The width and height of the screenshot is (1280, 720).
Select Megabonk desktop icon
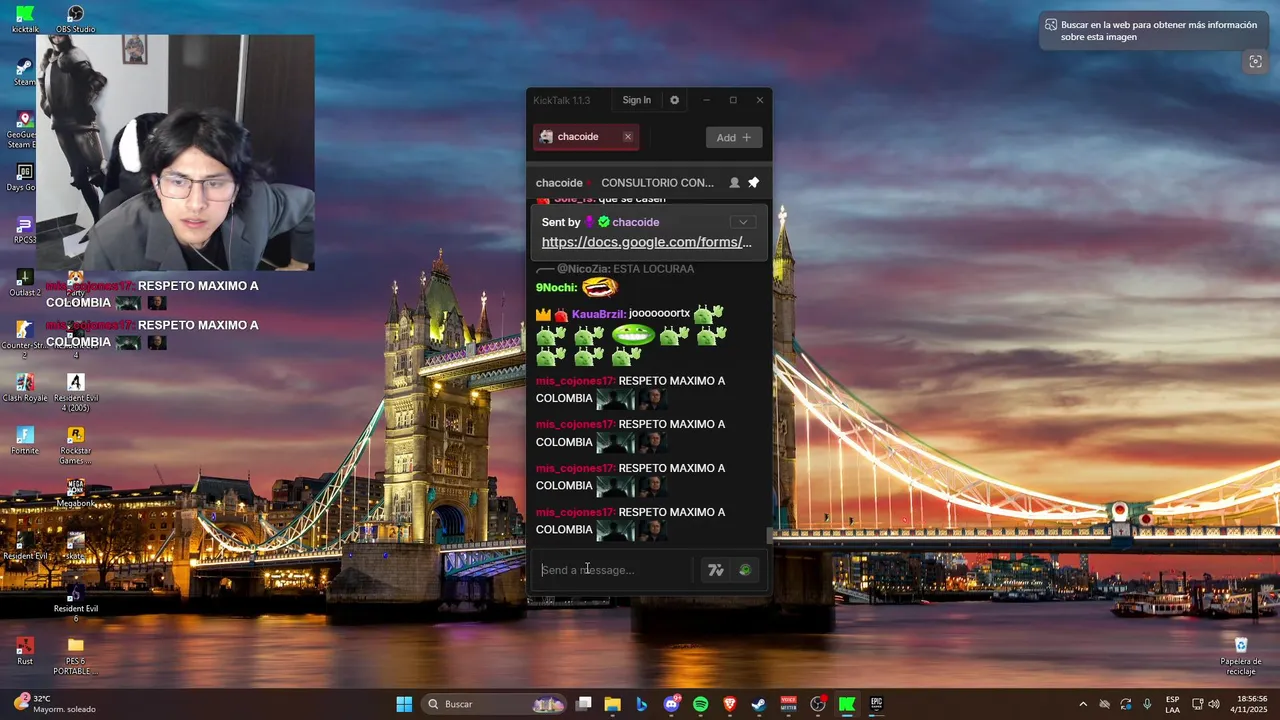(x=75, y=494)
